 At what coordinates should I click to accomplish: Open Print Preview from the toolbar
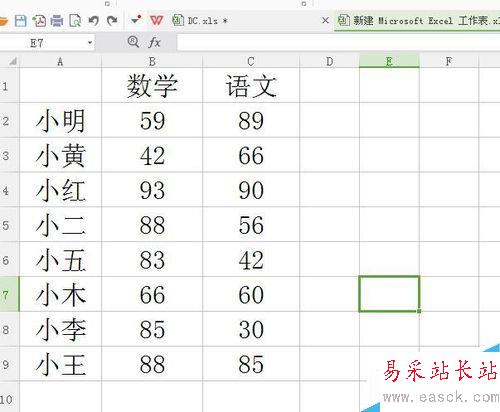pos(75,21)
